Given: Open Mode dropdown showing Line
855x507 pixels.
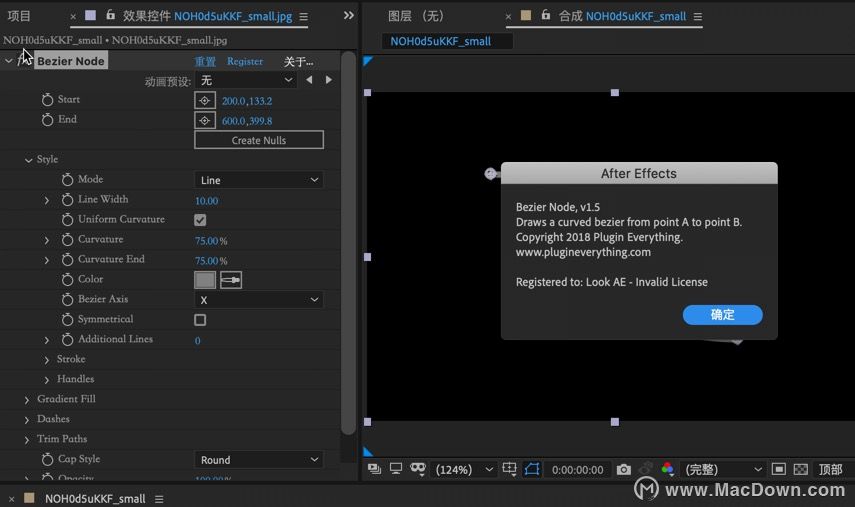Looking at the screenshot, I should click(x=258, y=180).
